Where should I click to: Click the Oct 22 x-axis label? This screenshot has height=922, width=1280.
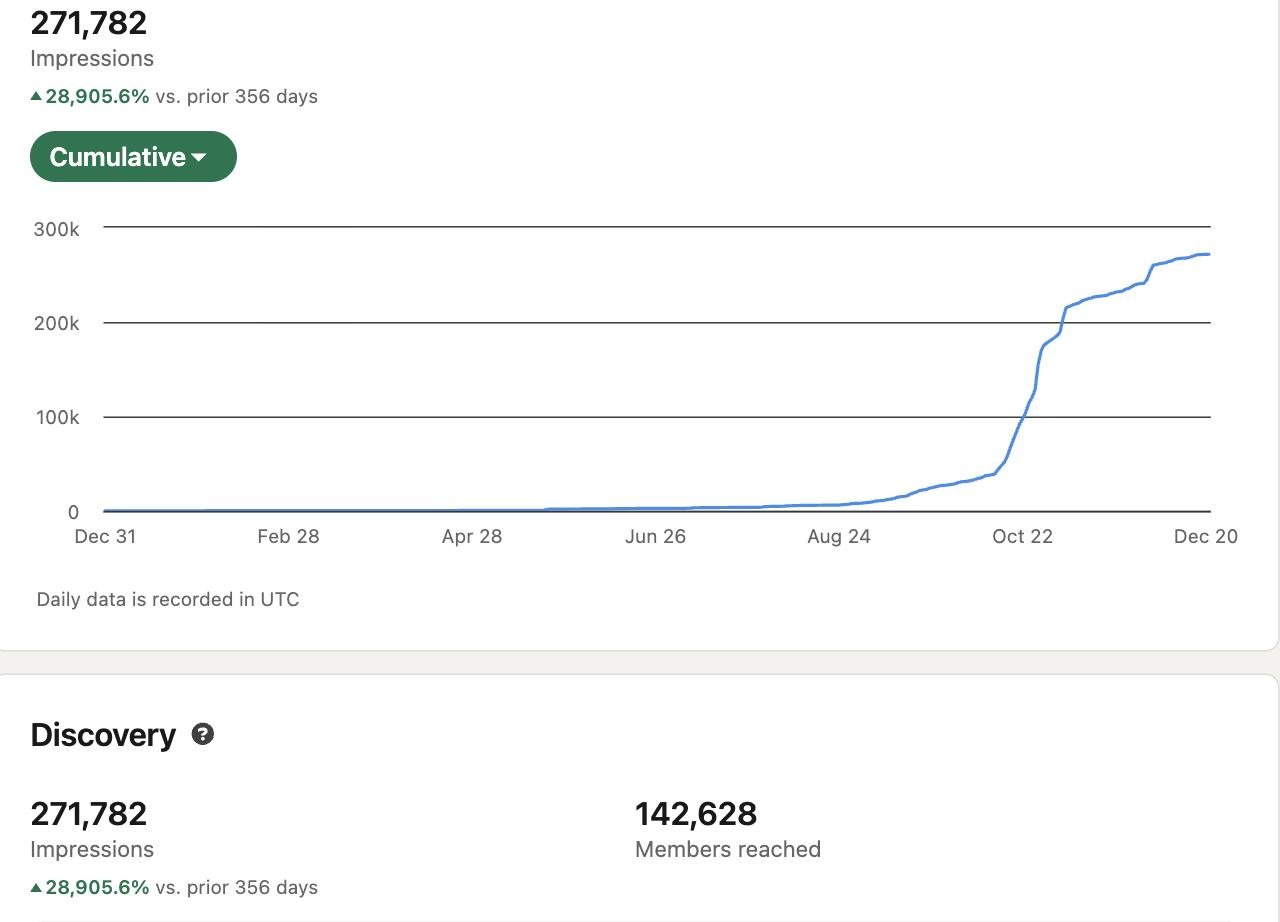coord(1022,536)
